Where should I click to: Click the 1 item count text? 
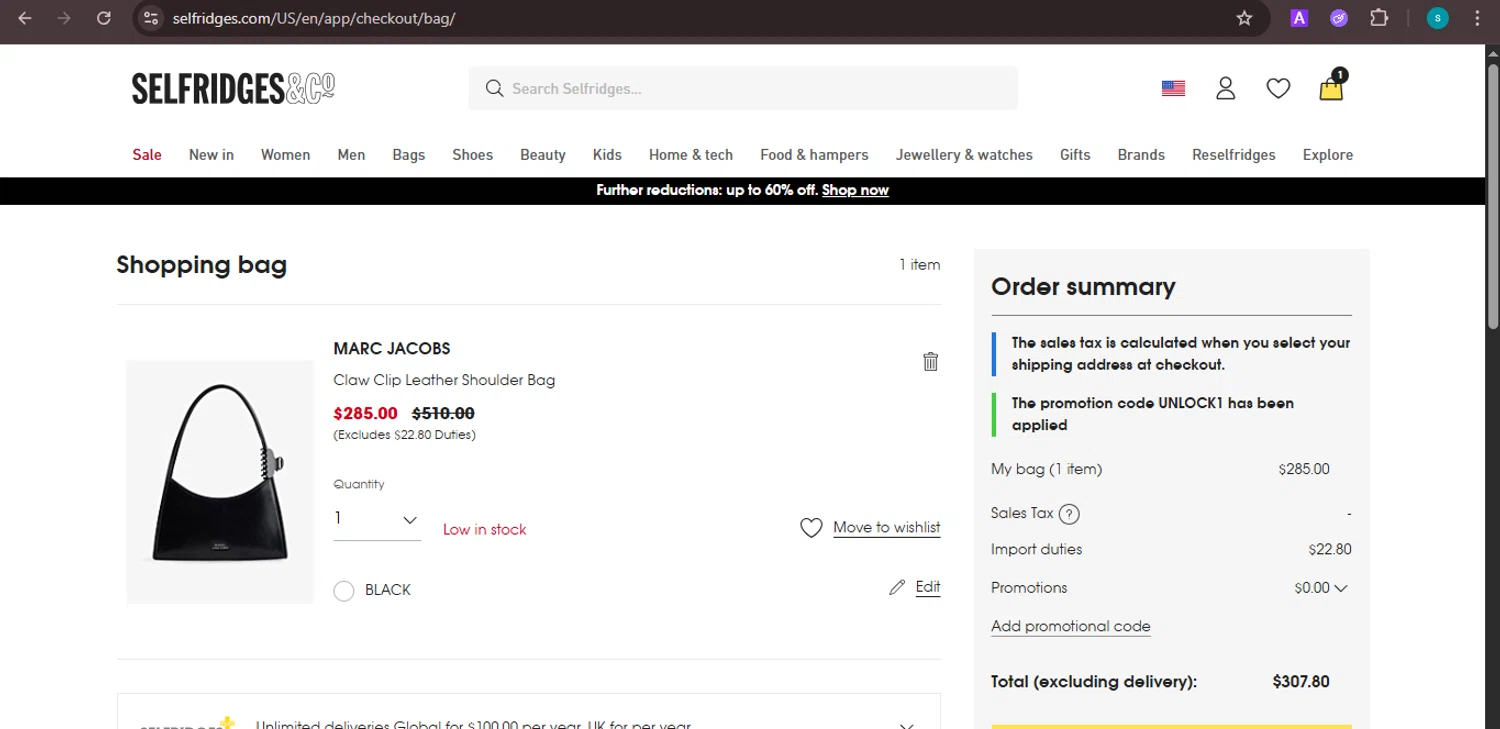click(x=919, y=265)
